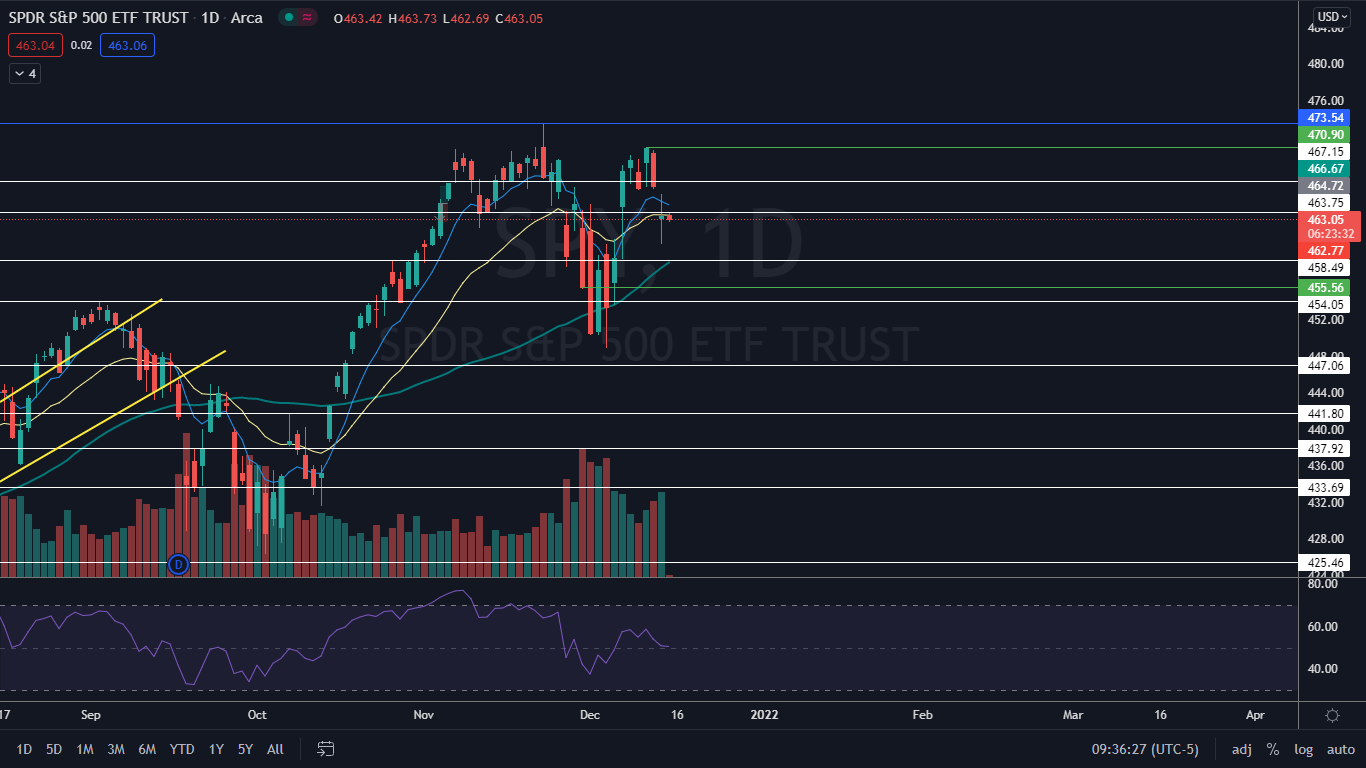This screenshot has height=768, width=1366.
Task: Open timezone menu showing 09:36:27 (UTC-5)
Action: (x=1144, y=749)
